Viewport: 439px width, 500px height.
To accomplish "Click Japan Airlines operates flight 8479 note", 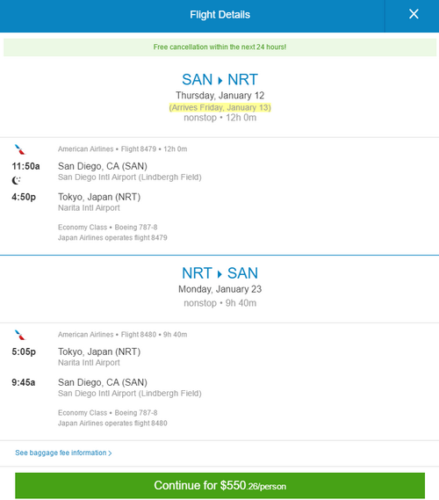I will (x=113, y=238).
